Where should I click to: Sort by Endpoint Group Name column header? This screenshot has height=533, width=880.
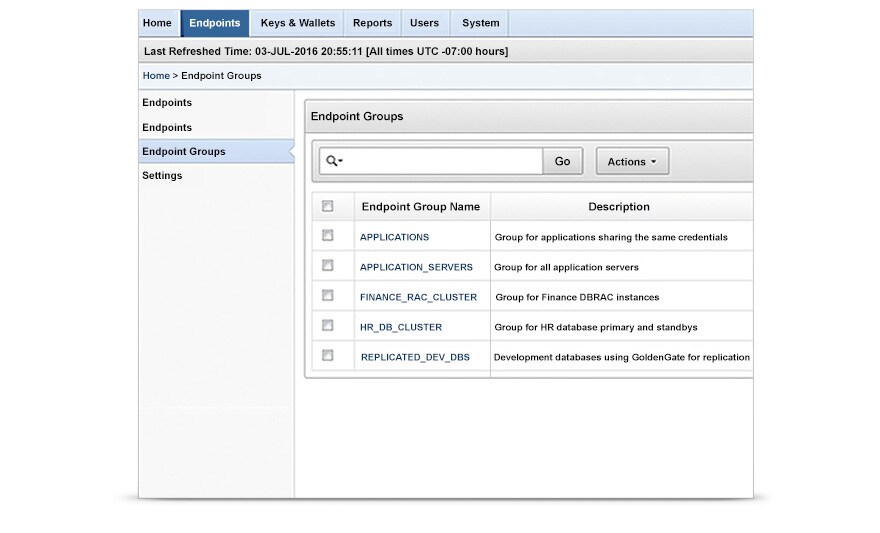click(x=420, y=207)
